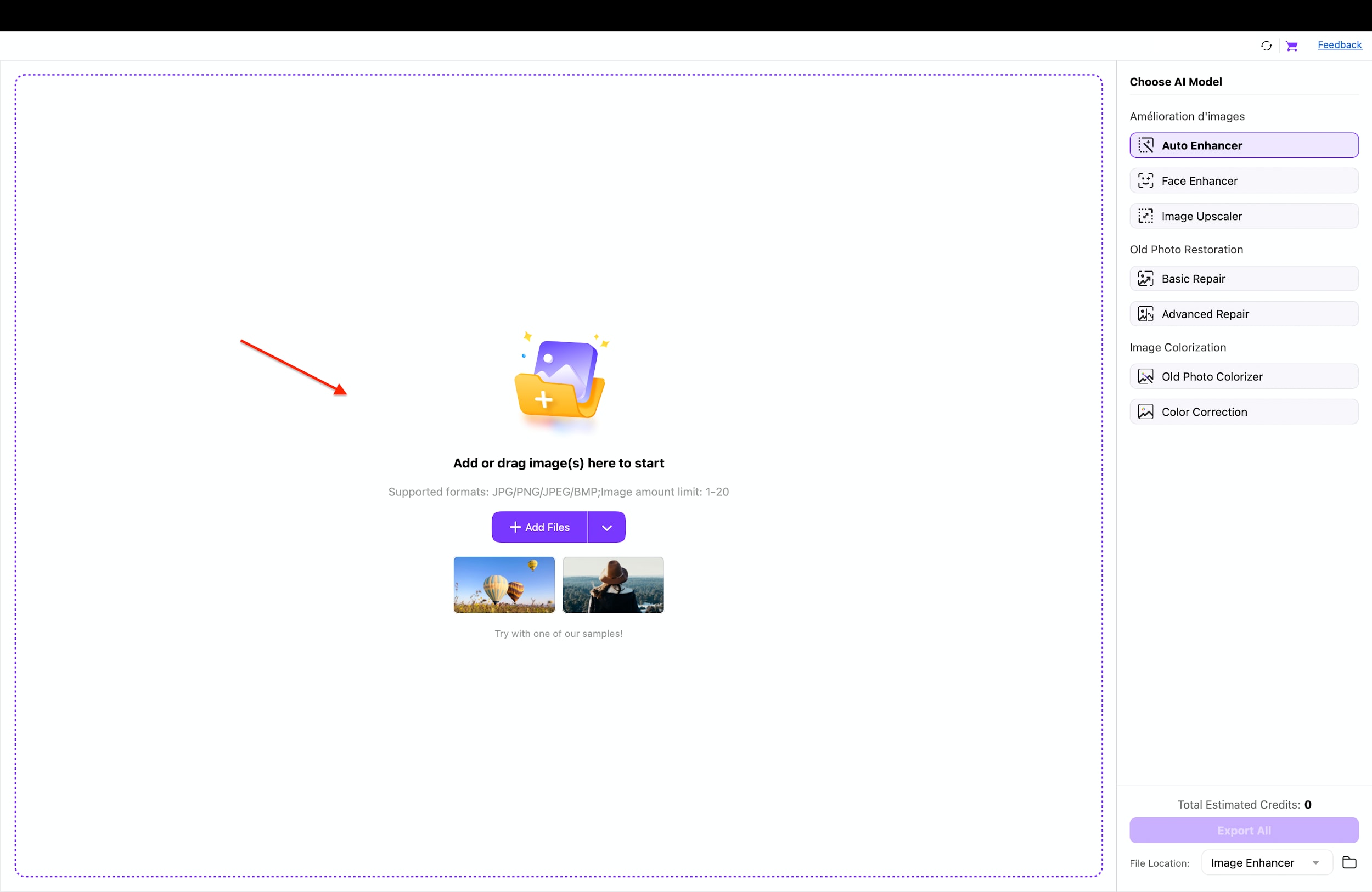Pick the Old Photo Colorizer model
1372x892 pixels.
tap(1244, 376)
